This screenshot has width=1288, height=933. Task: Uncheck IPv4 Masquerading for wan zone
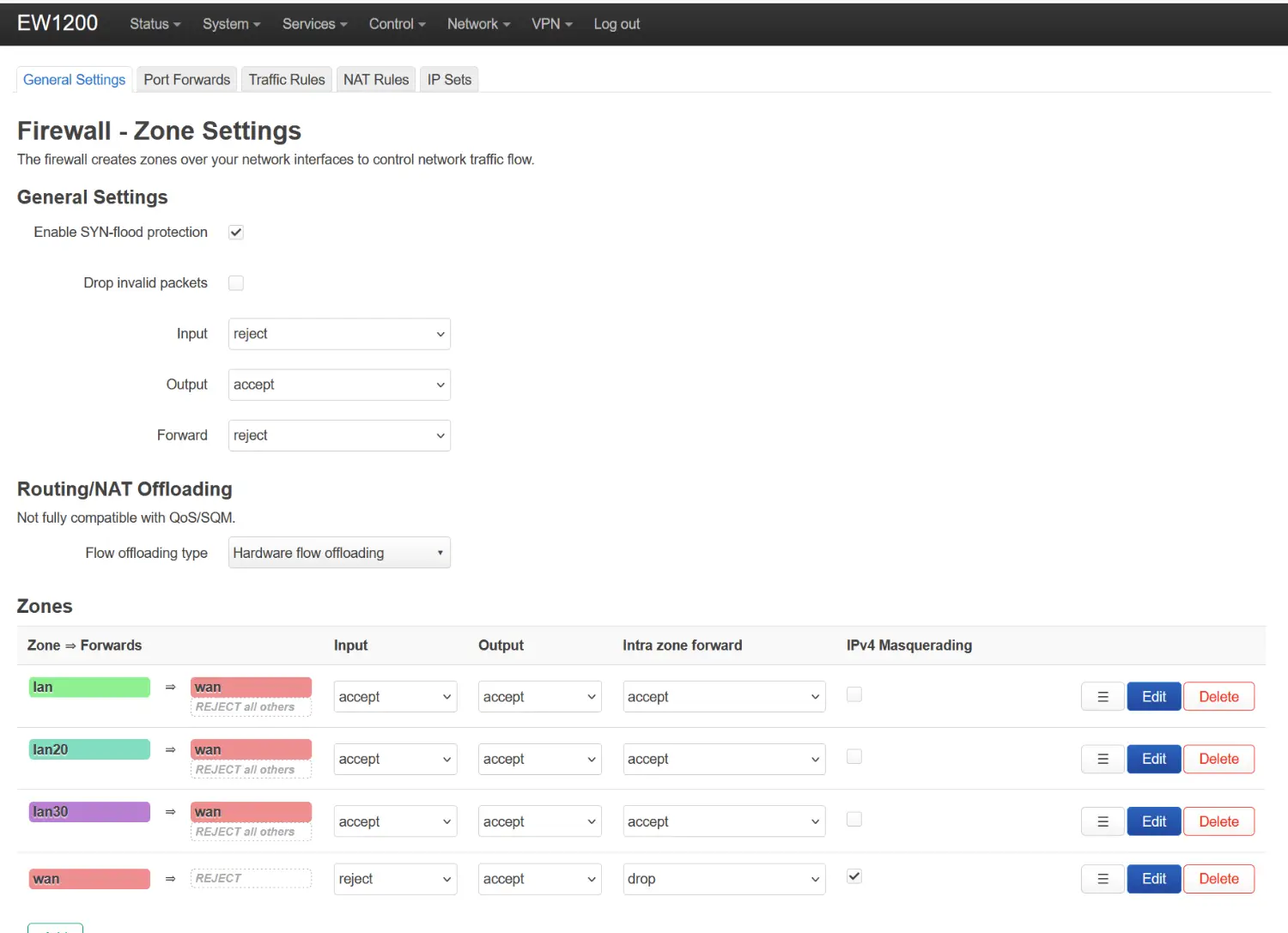click(854, 876)
